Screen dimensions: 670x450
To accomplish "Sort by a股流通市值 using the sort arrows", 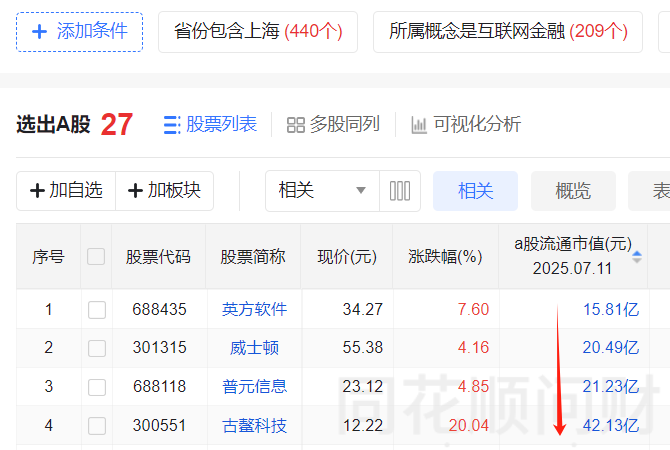I will pyautogui.click(x=637, y=257).
